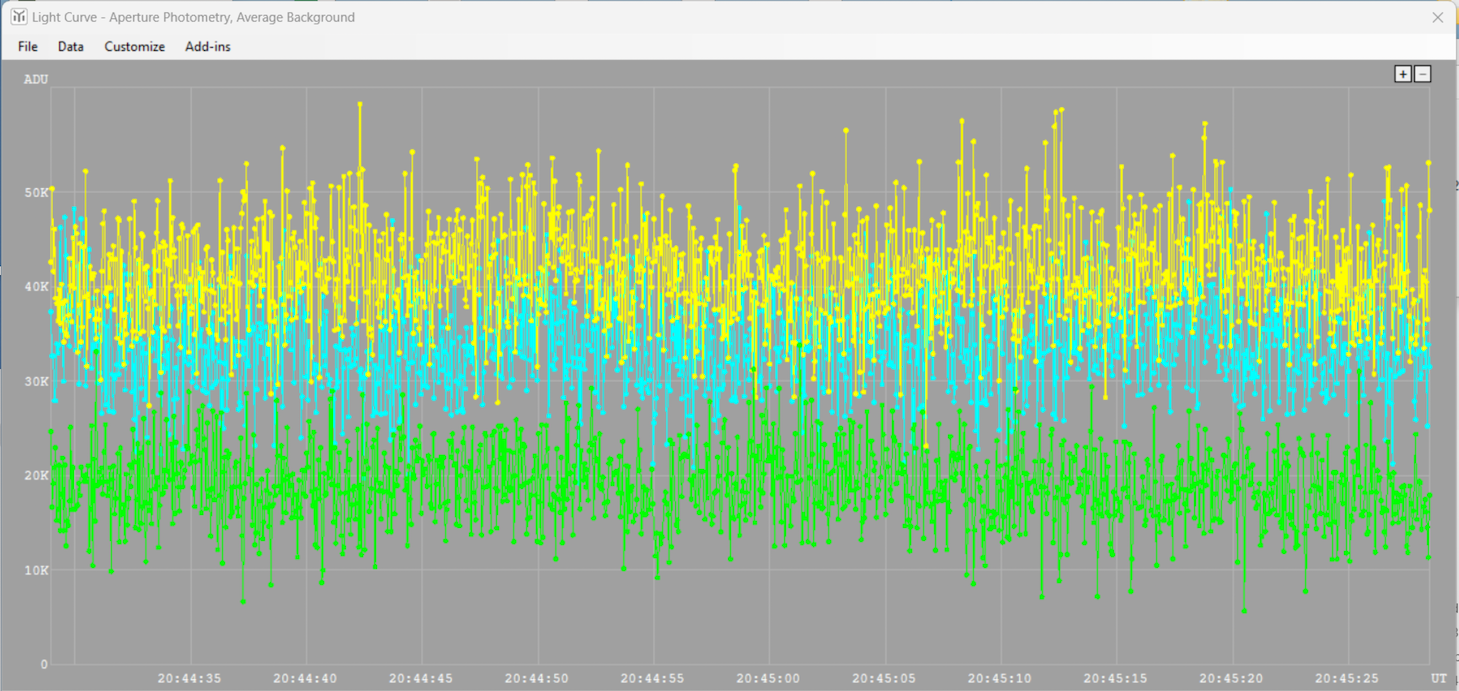Open the Data menu
Viewport: 1459px width, 691px height.
[70, 47]
